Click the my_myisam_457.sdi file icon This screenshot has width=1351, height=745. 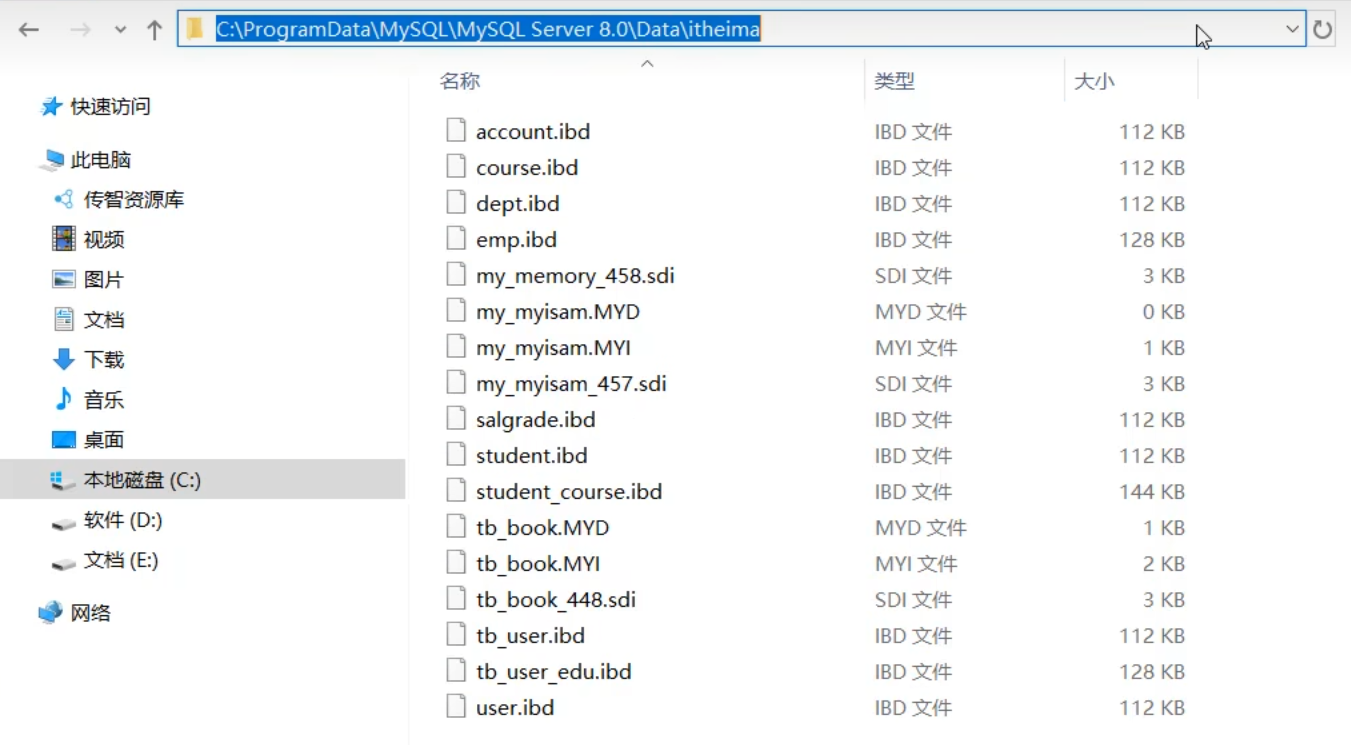pos(456,383)
